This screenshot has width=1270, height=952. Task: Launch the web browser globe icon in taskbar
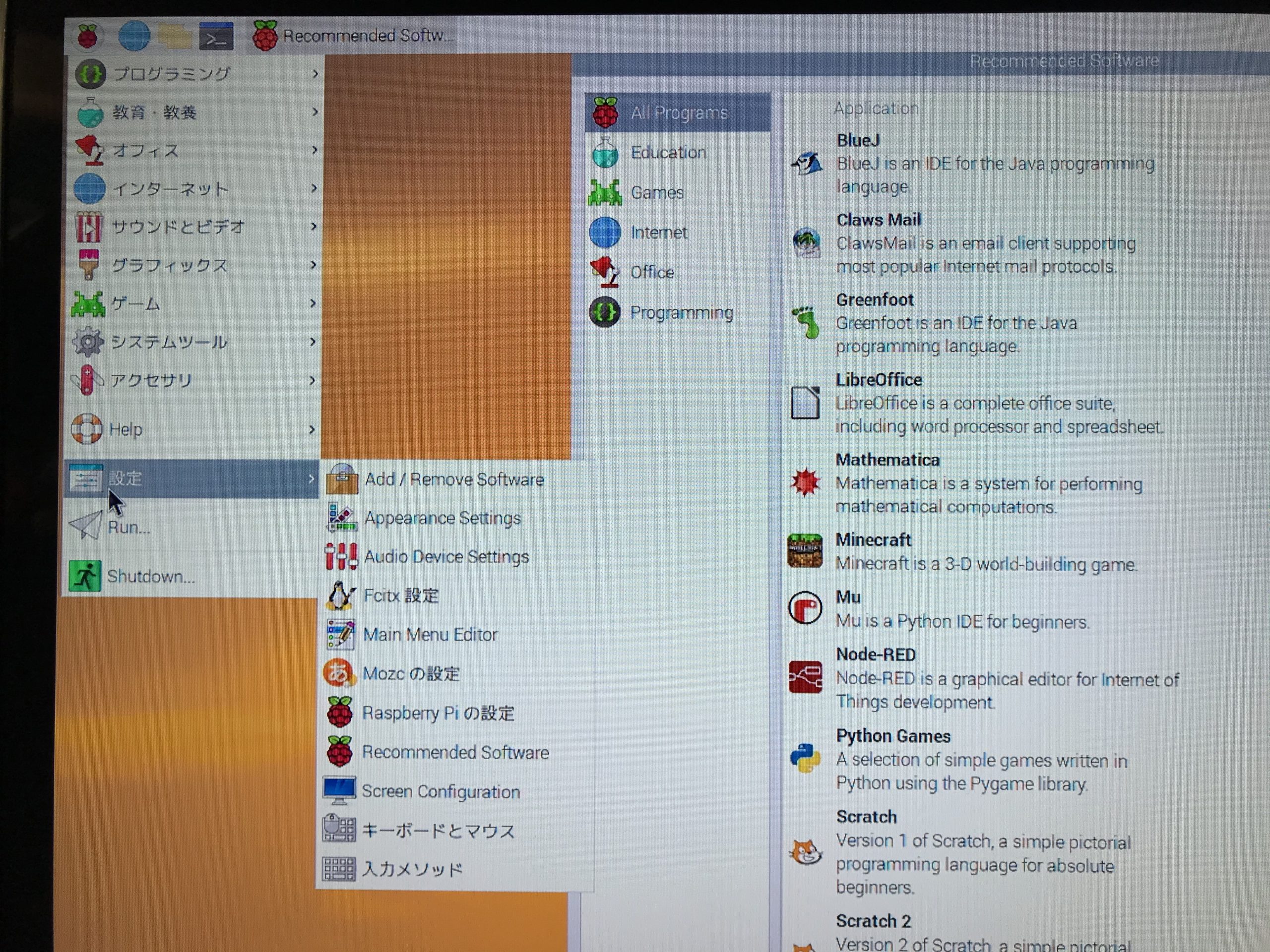134,36
